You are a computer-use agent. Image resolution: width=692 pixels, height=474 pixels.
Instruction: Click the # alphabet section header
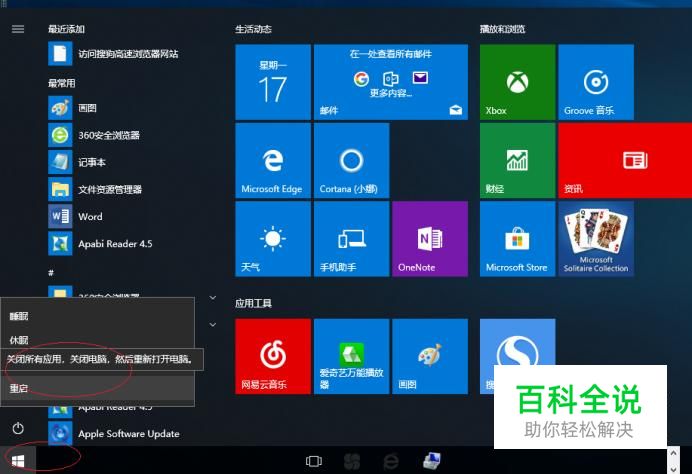tap(51, 273)
